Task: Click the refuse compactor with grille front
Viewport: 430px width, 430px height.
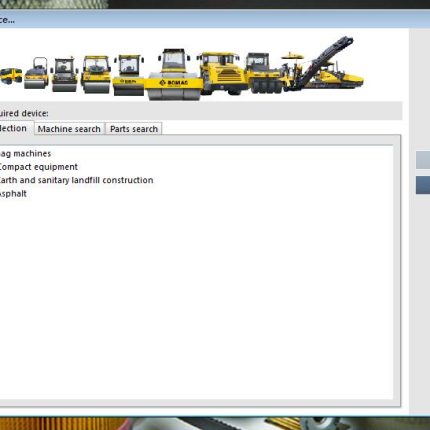Action: (223, 73)
